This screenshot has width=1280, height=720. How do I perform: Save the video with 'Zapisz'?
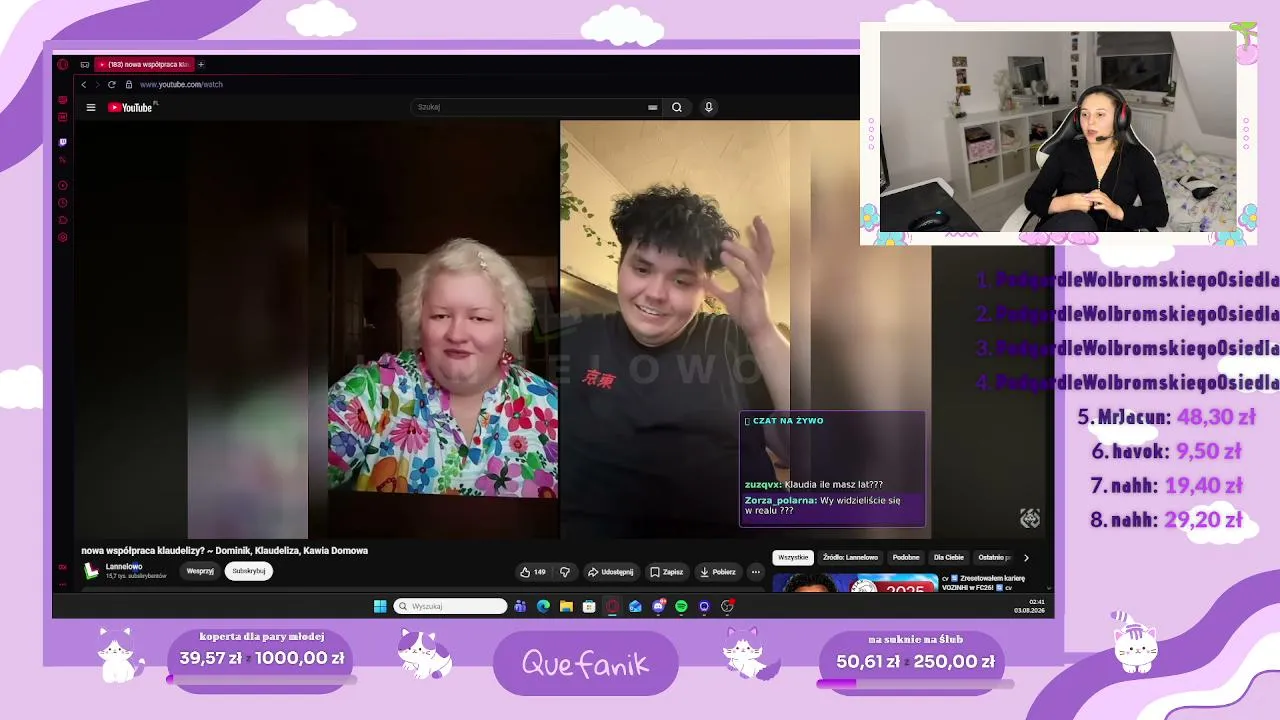(x=667, y=572)
